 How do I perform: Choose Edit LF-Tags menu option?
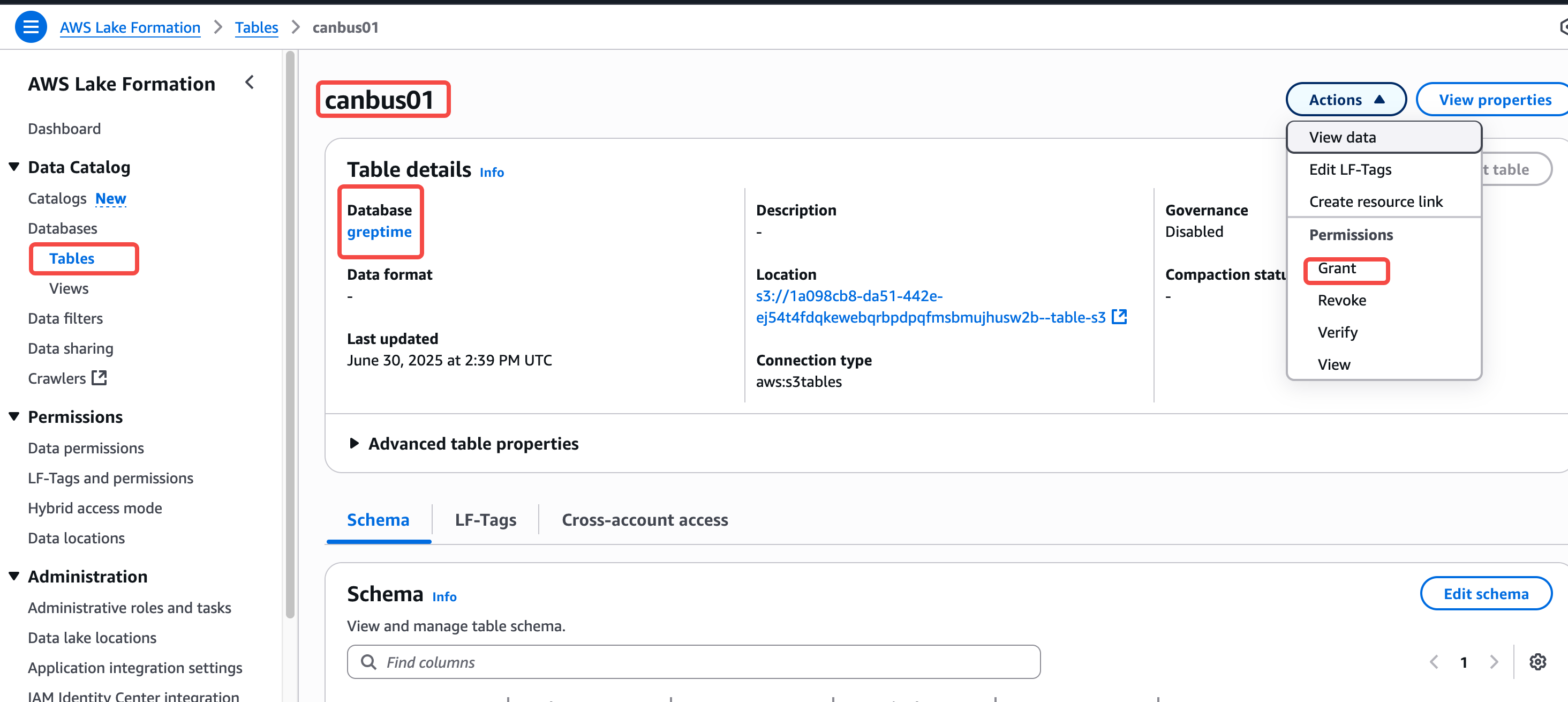pyautogui.click(x=1350, y=169)
